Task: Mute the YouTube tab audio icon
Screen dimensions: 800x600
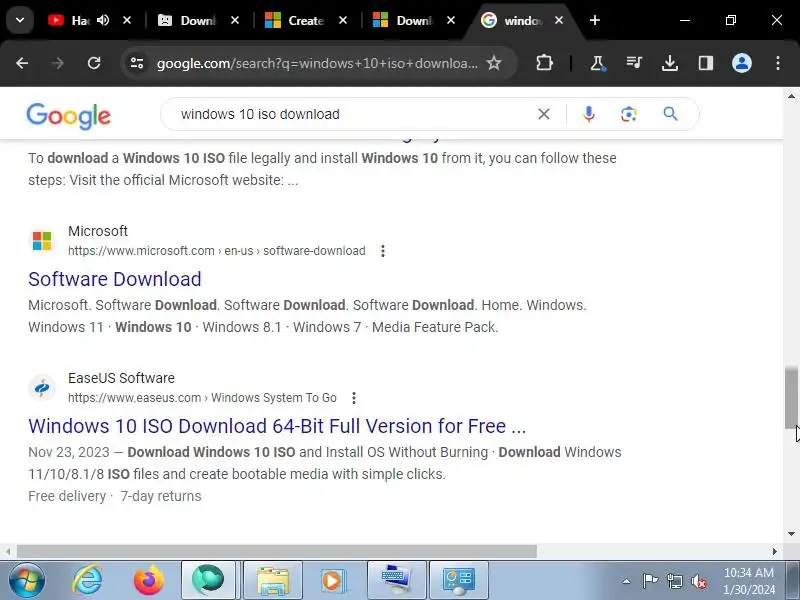Action: coord(103,20)
